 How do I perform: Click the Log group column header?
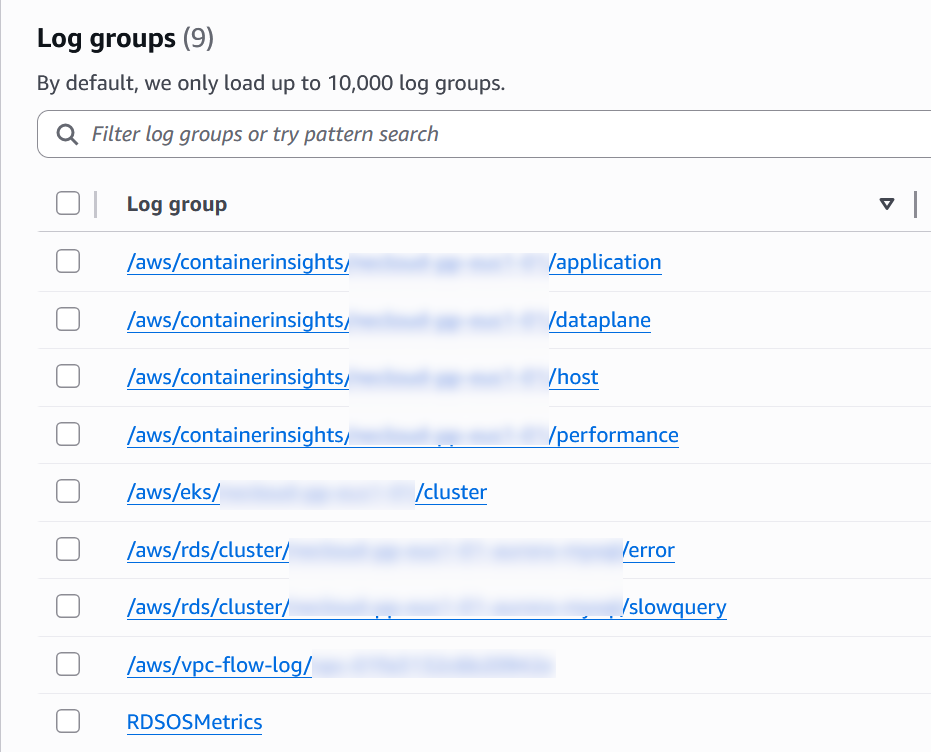pyautogui.click(x=177, y=204)
